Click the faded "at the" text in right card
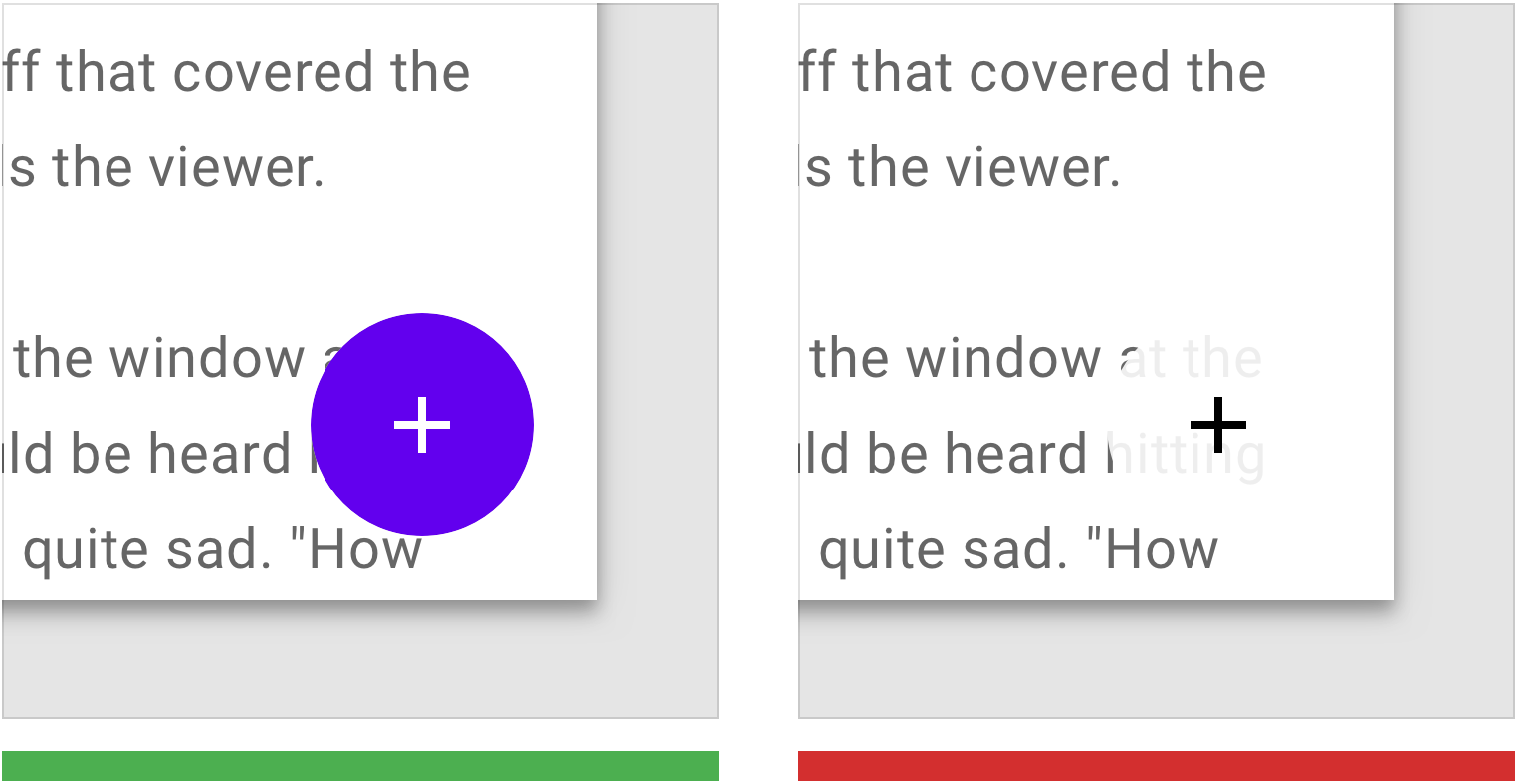Viewport: 1519px width, 784px height. coord(1193,358)
